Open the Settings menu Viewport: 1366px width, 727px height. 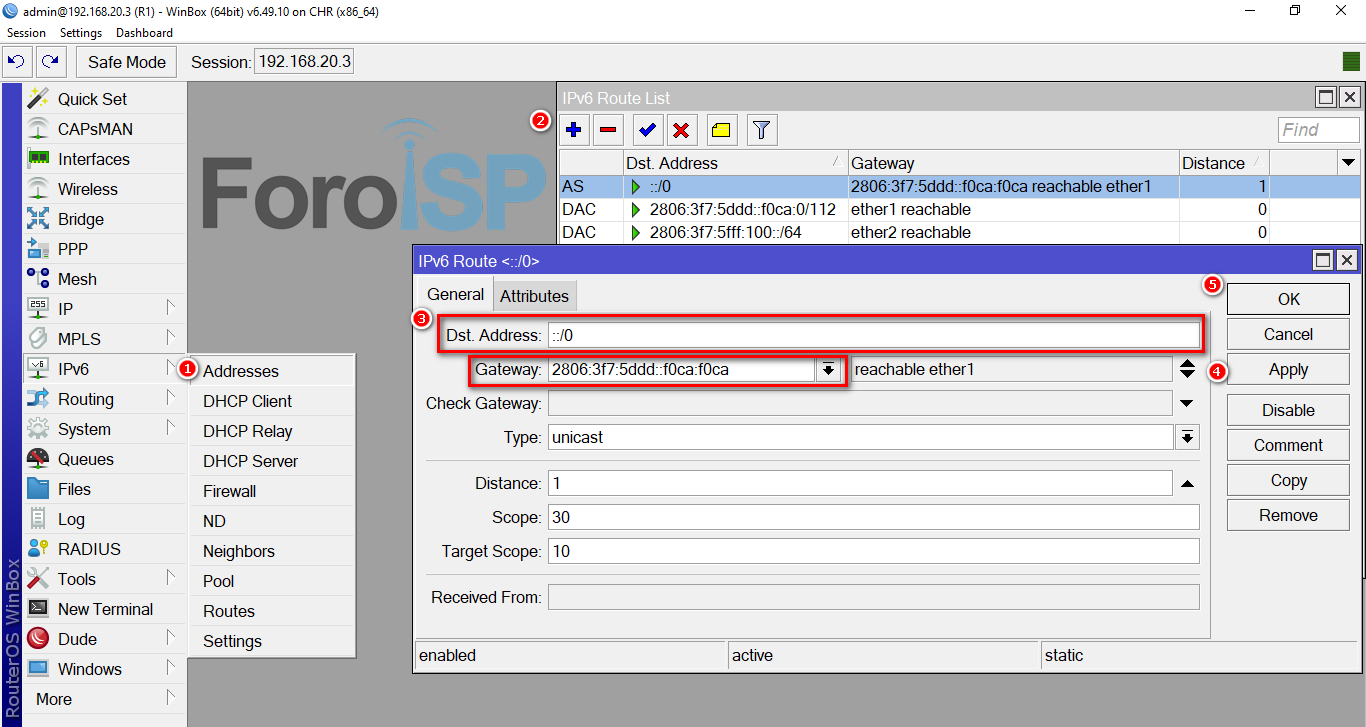point(81,33)
